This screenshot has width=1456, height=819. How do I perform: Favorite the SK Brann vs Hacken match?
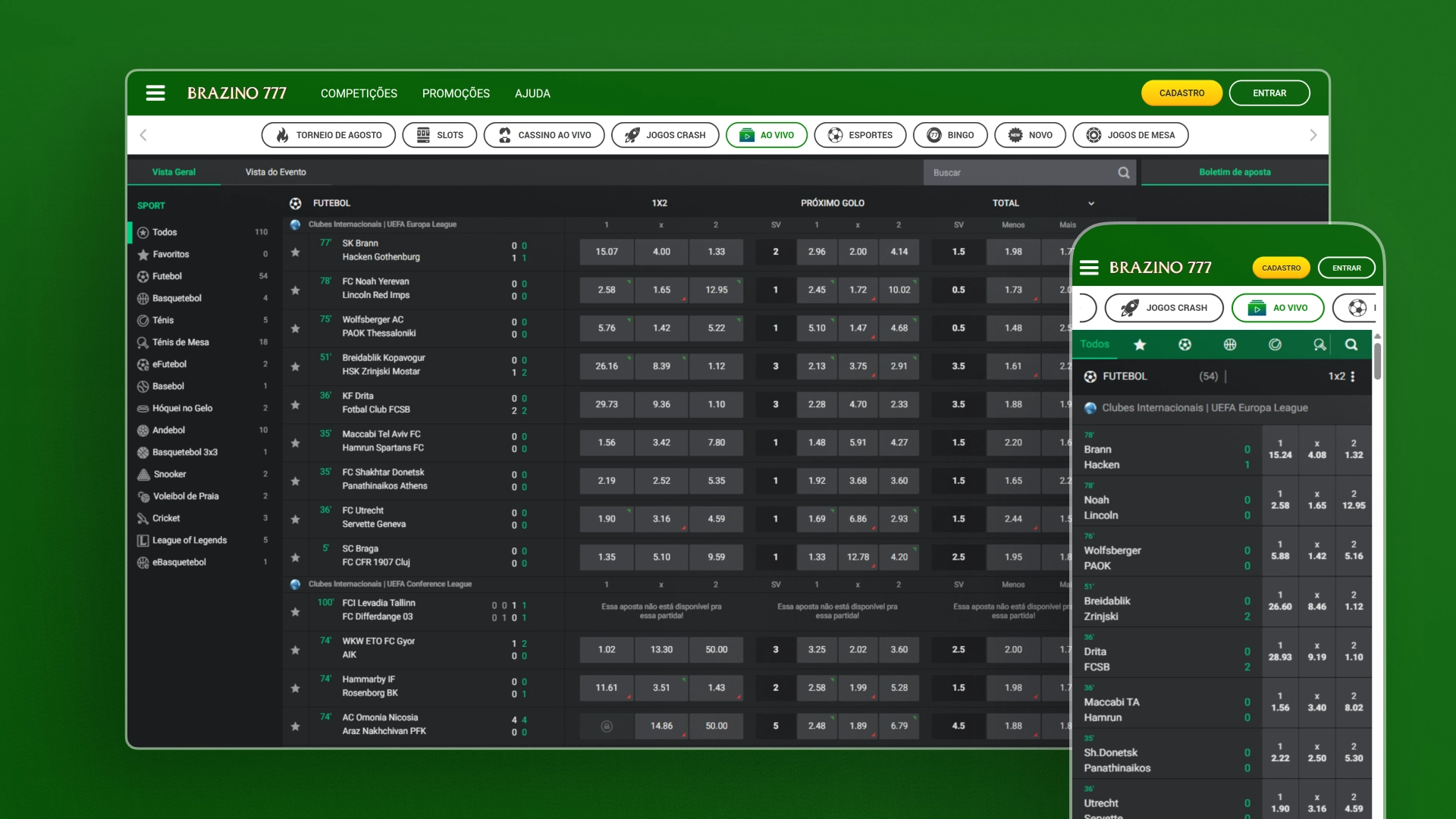tap(295, 251)
